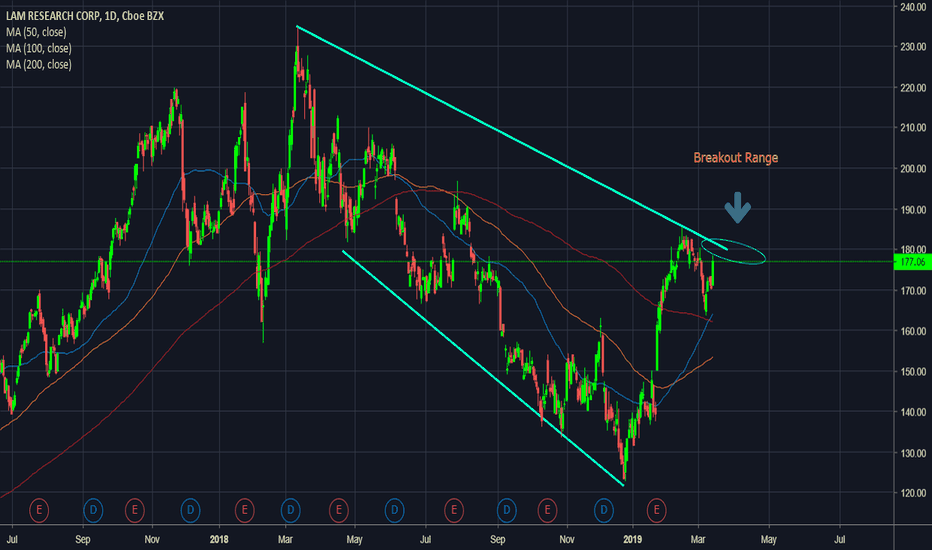Open the earnings marker dated January 2019
Viewport: 932px width, 550px height.
click(657, 510)
